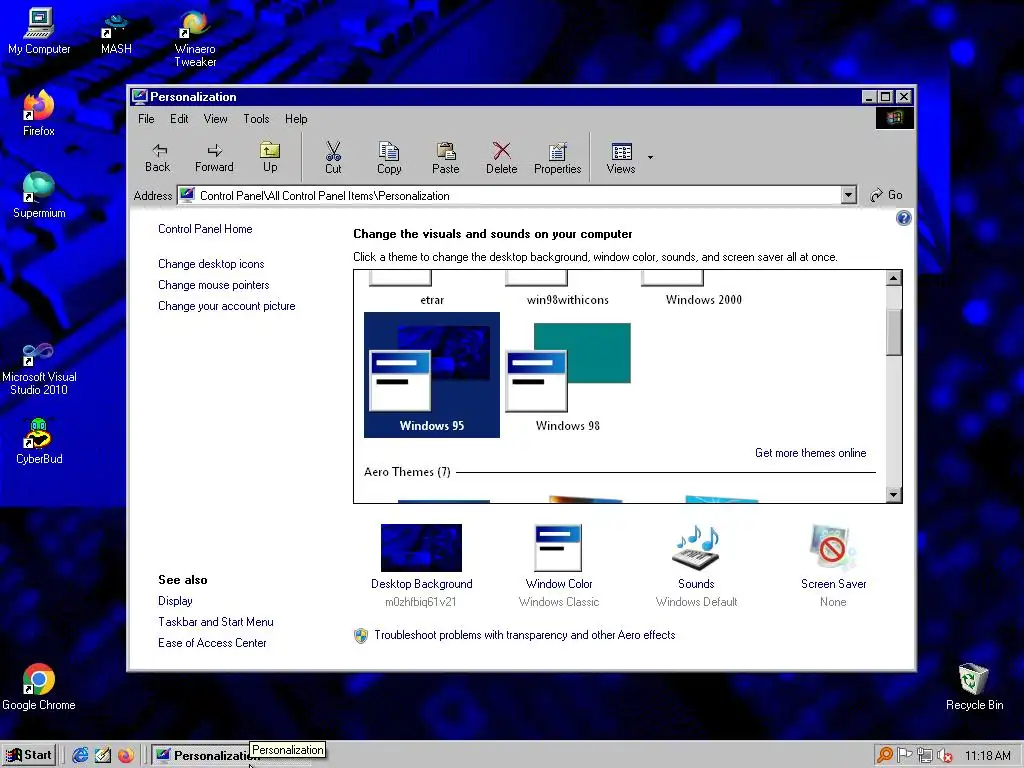
Task: Launch Internet Explorer from quick launch
Action: pos(80,756)
